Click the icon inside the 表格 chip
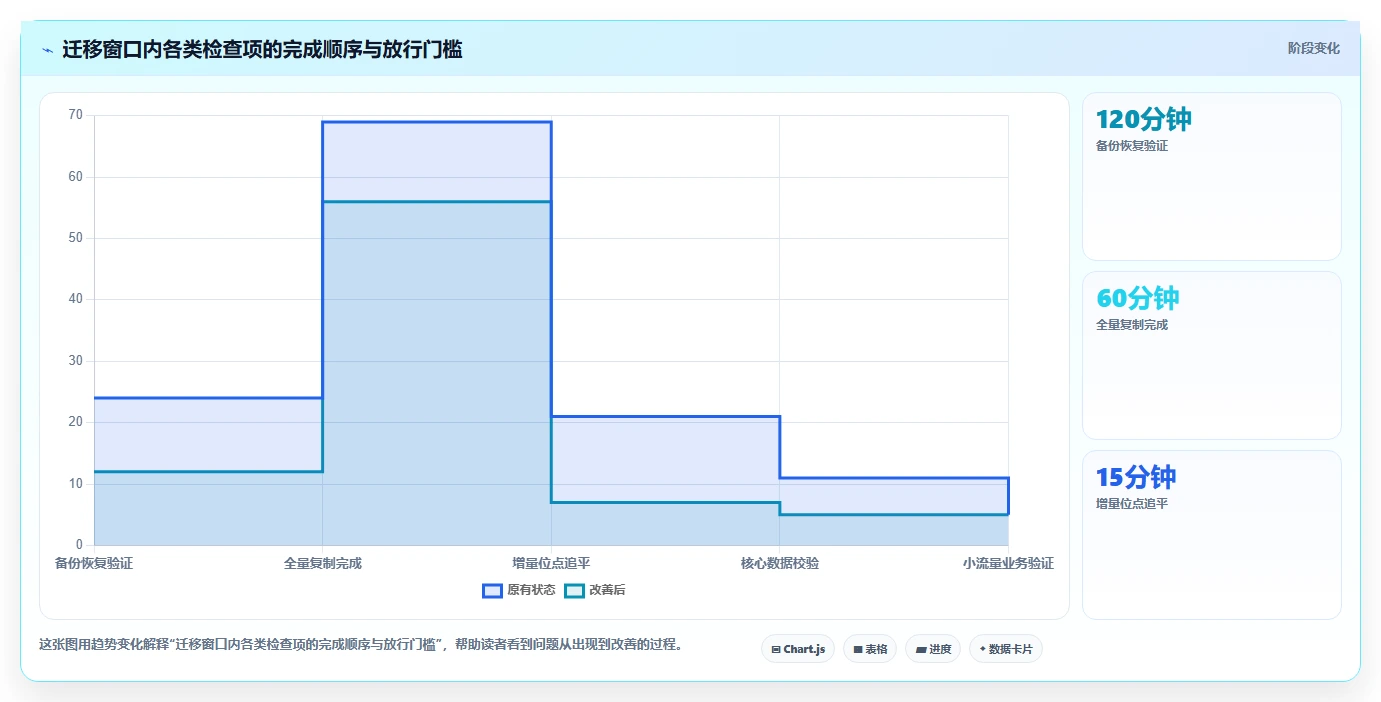 click(858, 650)
